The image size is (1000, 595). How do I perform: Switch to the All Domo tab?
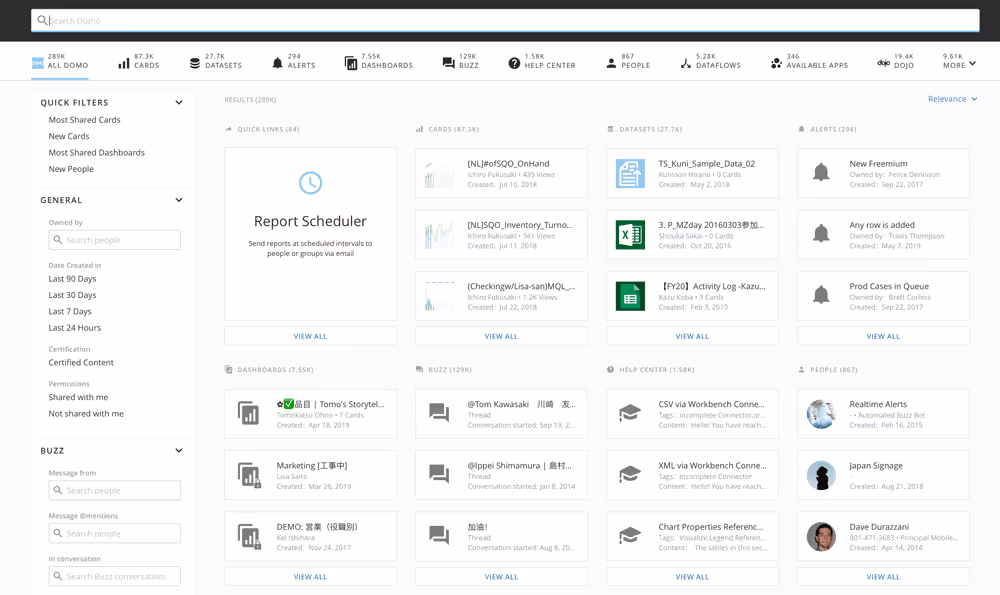(x=60, y=61)
